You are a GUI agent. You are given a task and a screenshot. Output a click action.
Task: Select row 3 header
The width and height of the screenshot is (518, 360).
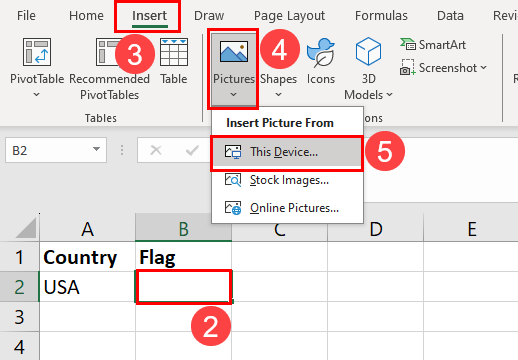[x=19, y=317]
